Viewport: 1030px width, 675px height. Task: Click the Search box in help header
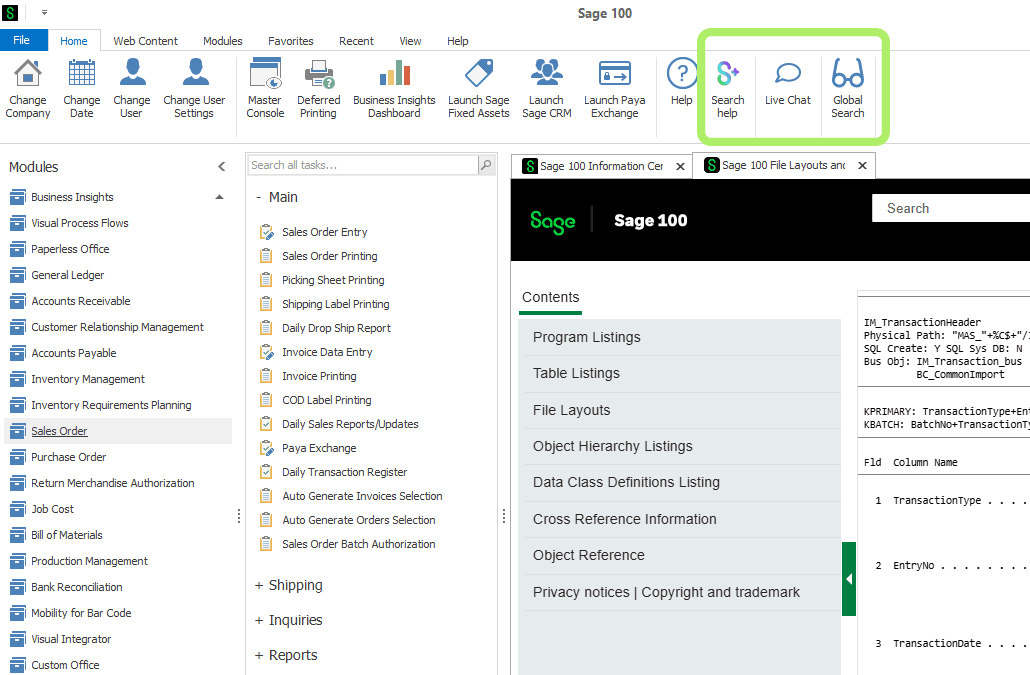(951, 208)
